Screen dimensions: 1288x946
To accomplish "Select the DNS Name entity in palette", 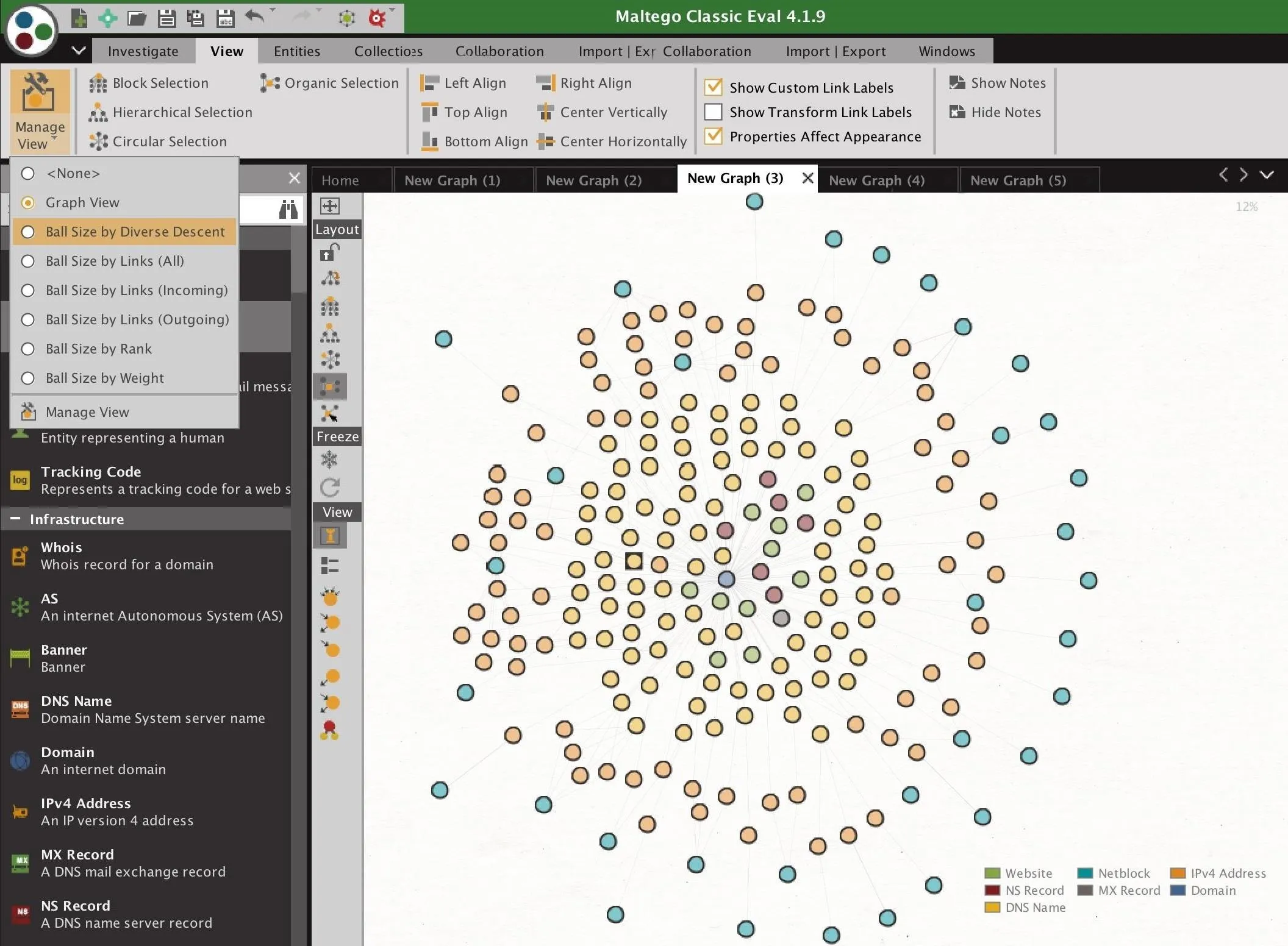I will tap(146, 709).
